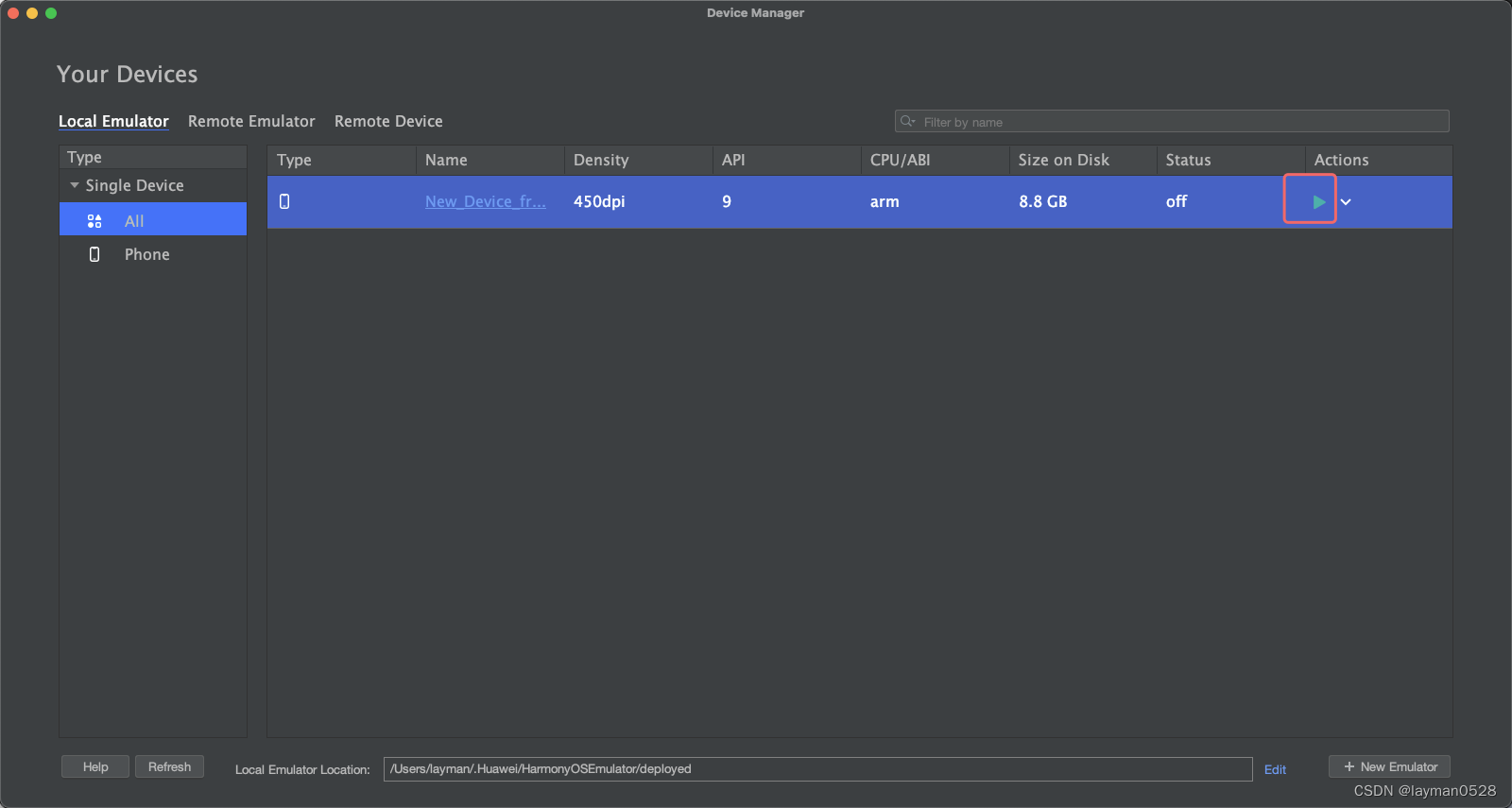Click the Status column header
This screenshot has width=1512, height=808.
click(x=1231, y=160)
